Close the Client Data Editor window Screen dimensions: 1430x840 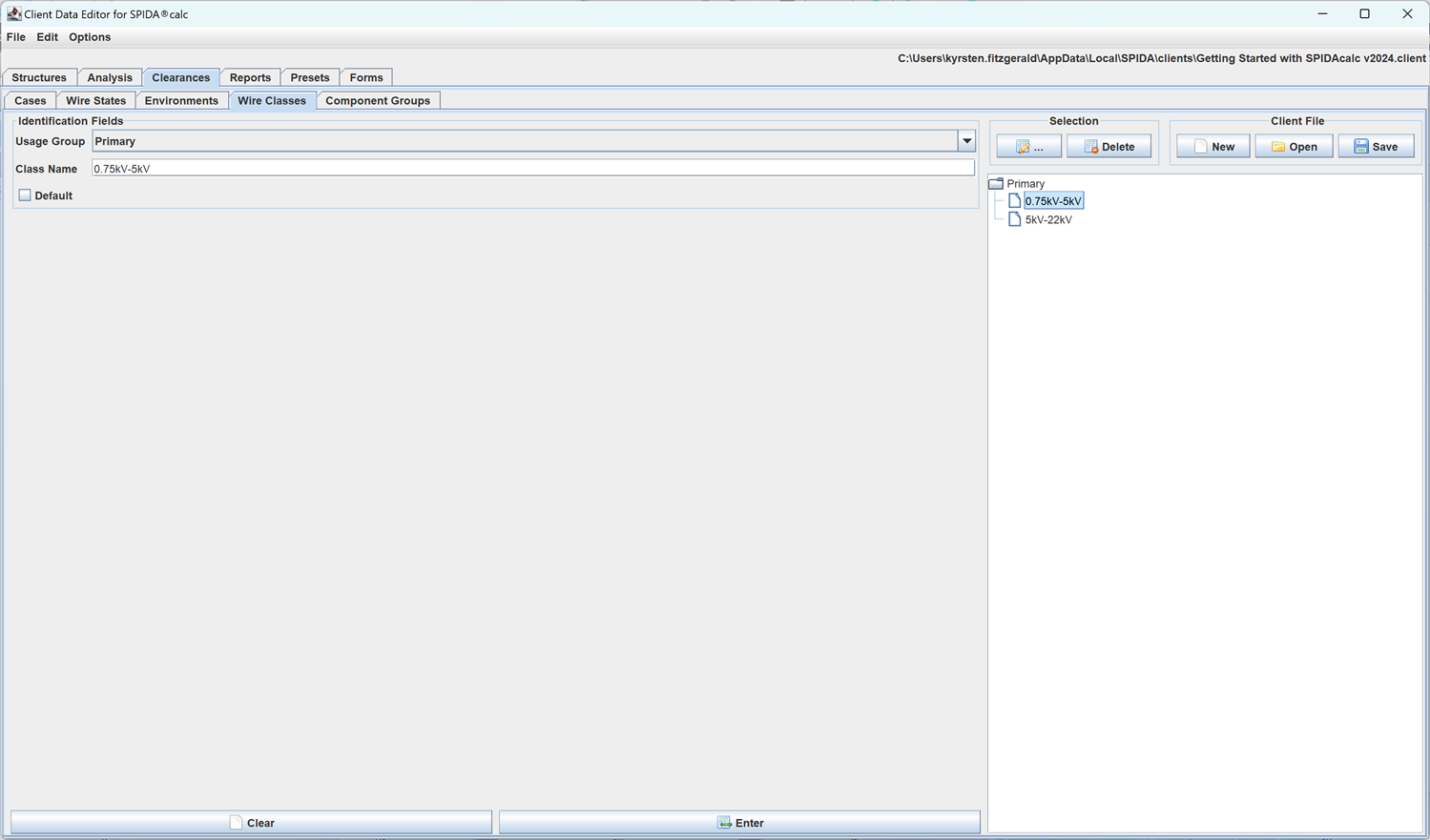coord(1407,13)
